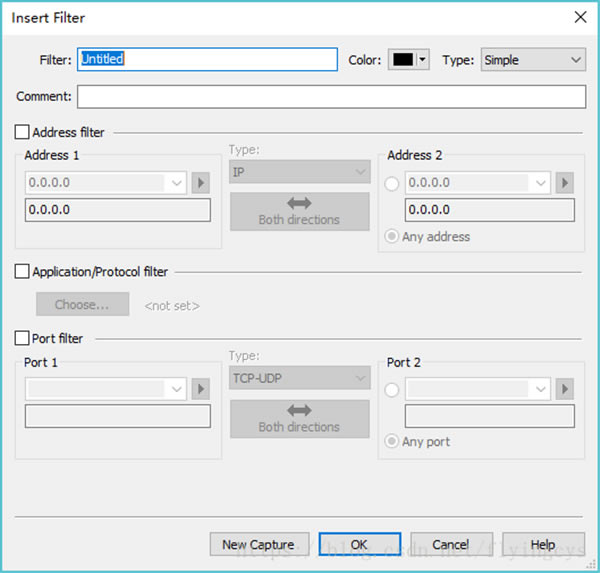The height and width of the screenshot is (573, 600).
Task: Open the filter Type Simple dropdown
Action: click(533, 60)
